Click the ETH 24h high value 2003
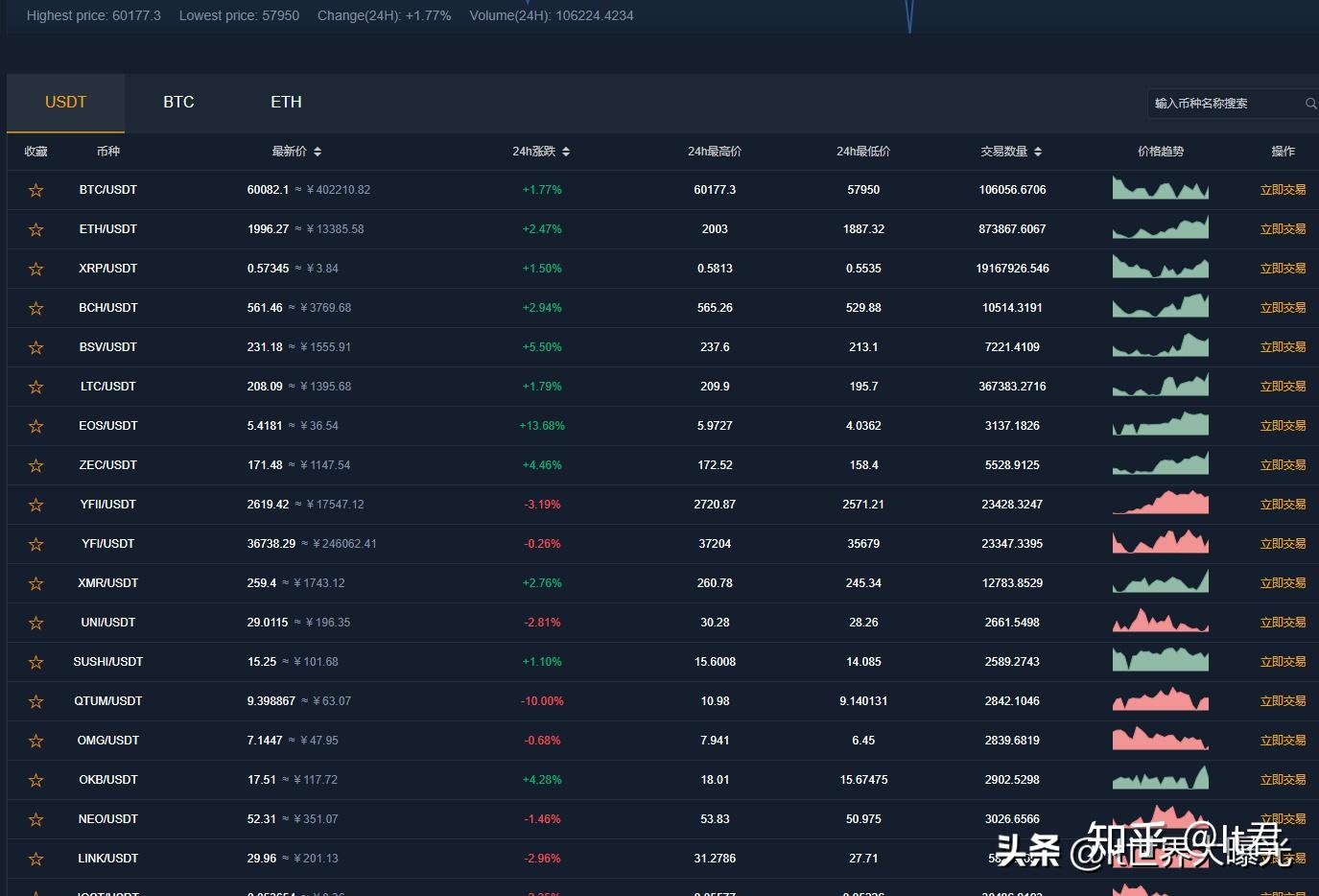The height and width of the screenshot is (896, 1319). (x=715, y=229)
